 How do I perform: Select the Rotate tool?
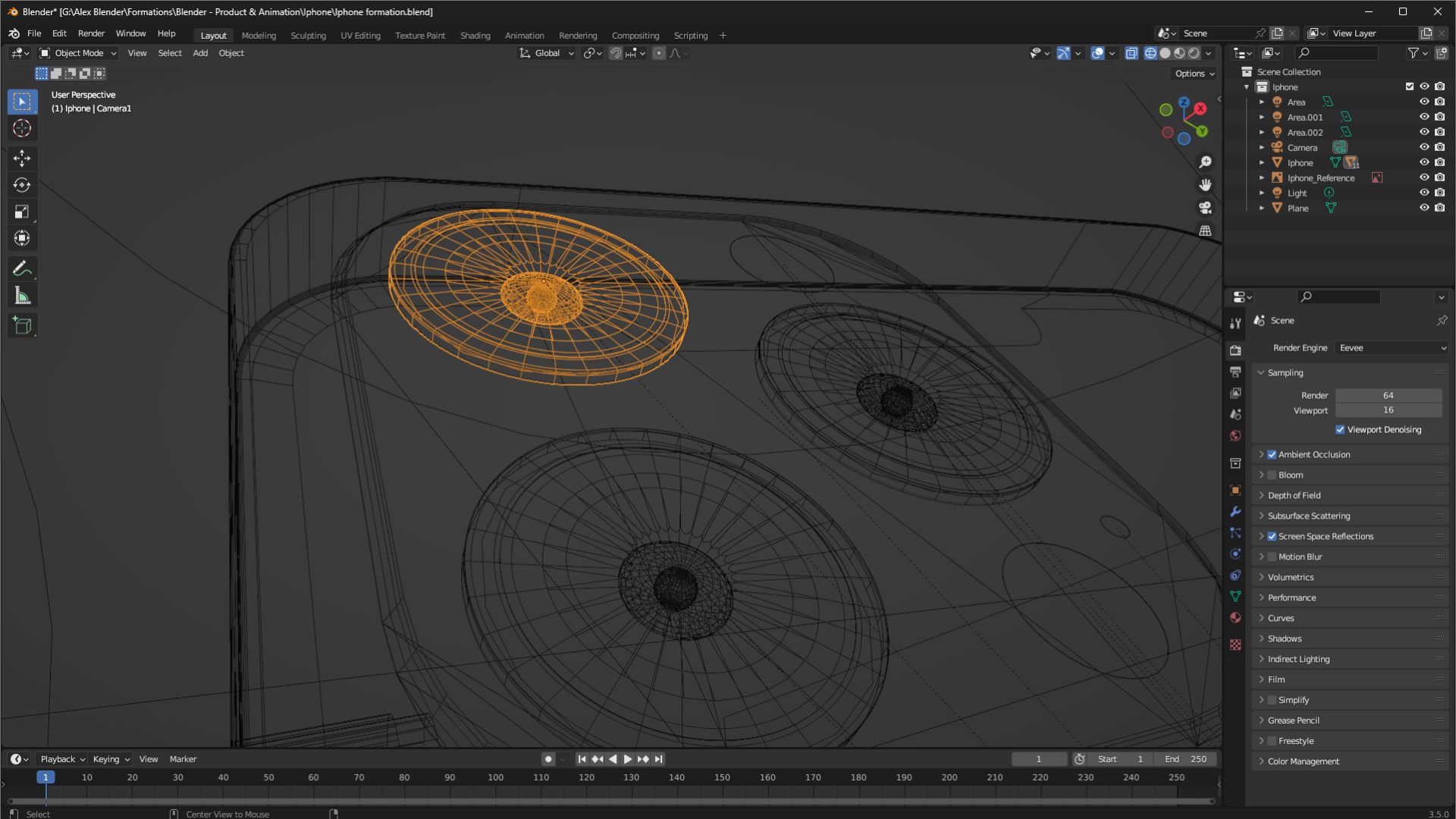click(22, 185)
